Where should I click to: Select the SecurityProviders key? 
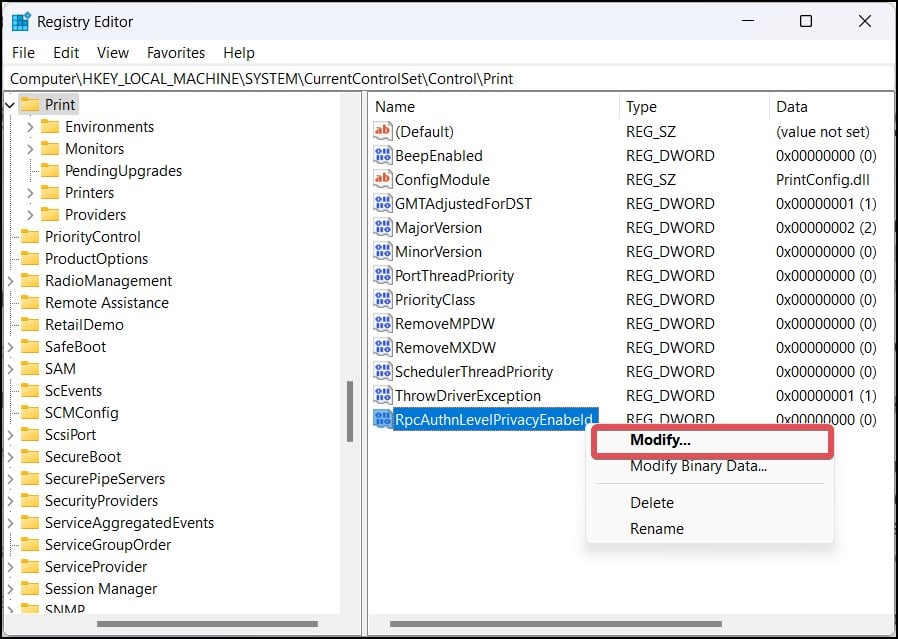(x=101, y=500)
